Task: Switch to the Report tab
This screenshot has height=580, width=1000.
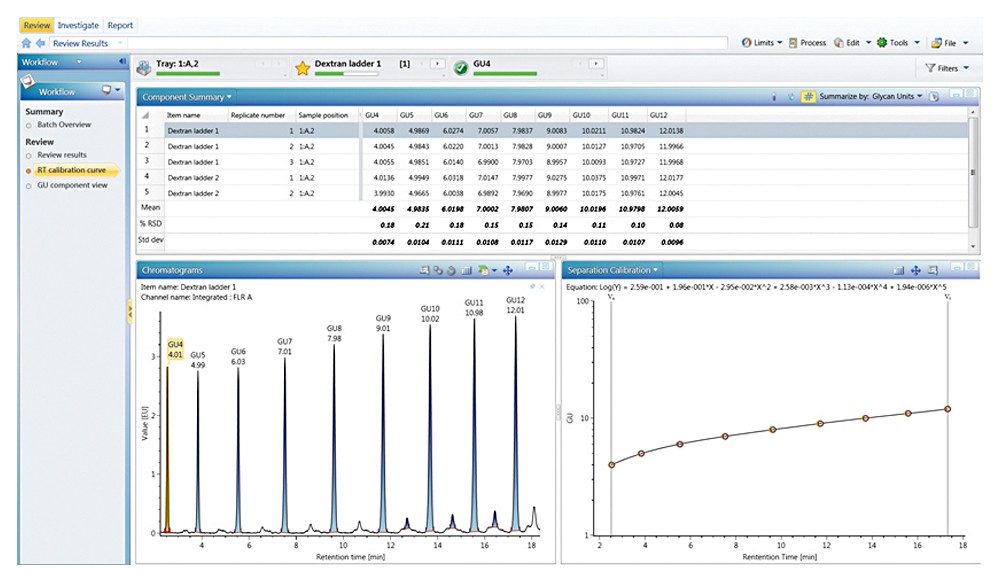Action: (x=120, y=26)
